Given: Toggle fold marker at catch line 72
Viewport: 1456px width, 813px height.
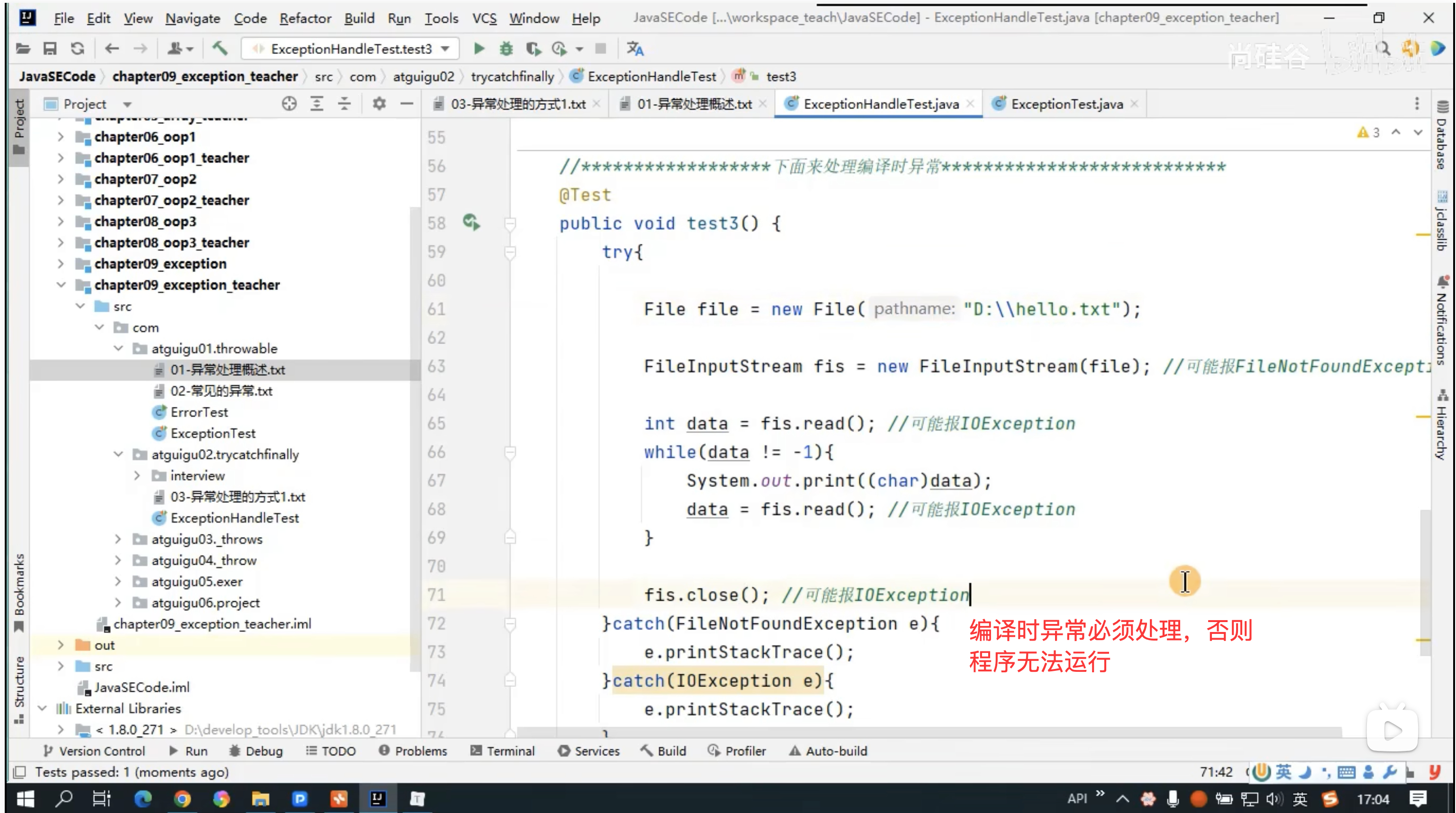Looking at the screenshot, I should point(510,623).
